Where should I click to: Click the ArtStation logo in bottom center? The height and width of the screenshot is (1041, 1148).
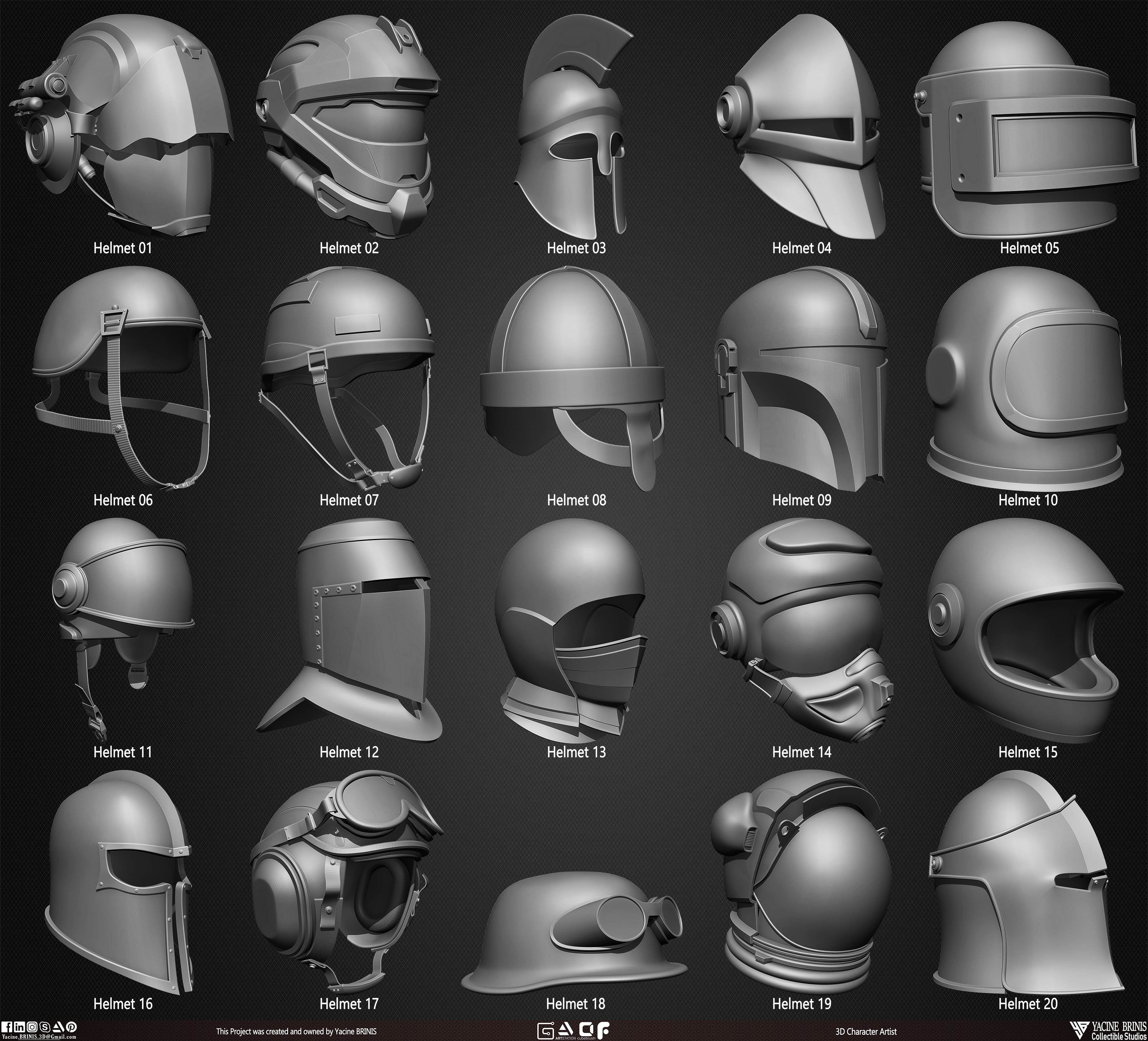[x=565, y=1031]
